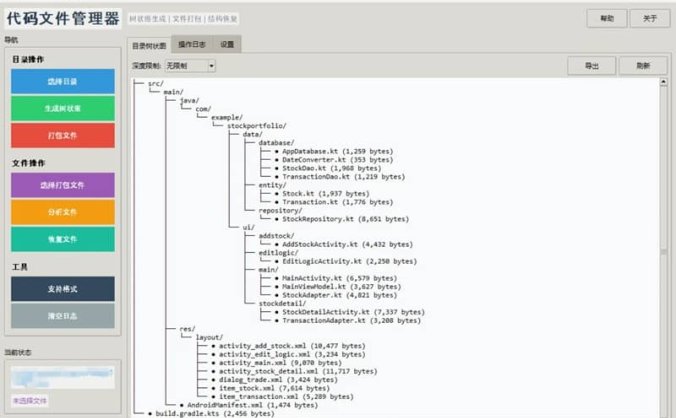Click the green 生成树状图 button
The height and width of the screenshot is (418, 676).
click(x=62, y=108)
